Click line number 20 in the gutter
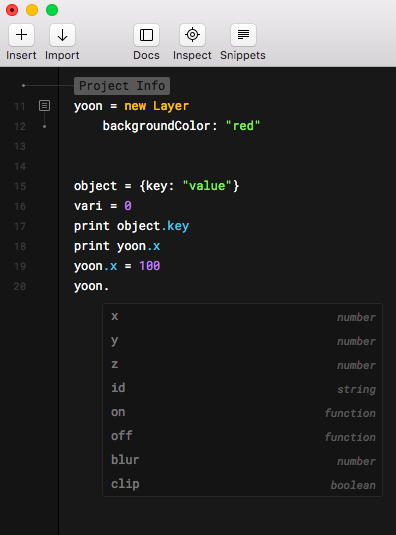This screenshot has height=535, width=396. tap(20, 287)
